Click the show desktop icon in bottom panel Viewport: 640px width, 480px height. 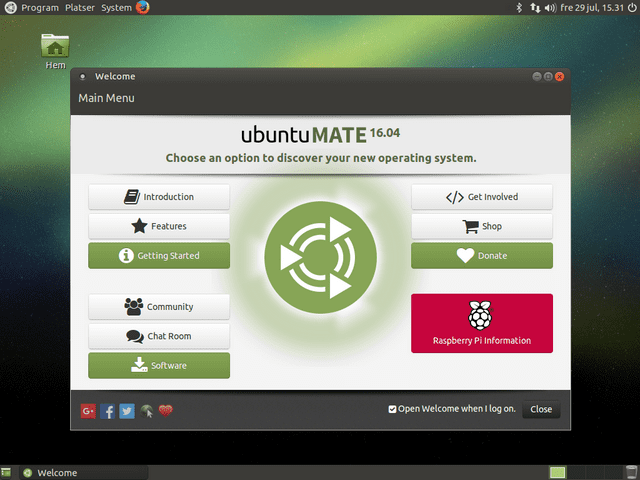click(6, 473)
